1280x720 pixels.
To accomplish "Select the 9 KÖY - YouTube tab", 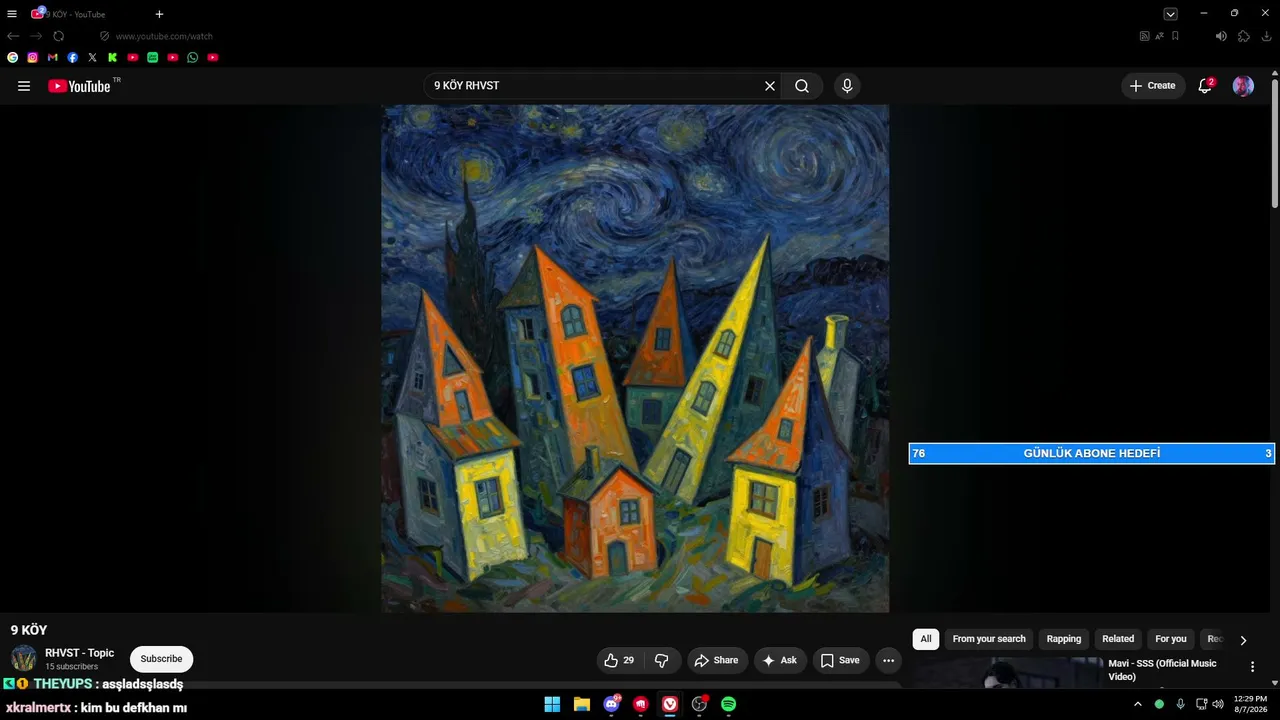I will (75, 14).
